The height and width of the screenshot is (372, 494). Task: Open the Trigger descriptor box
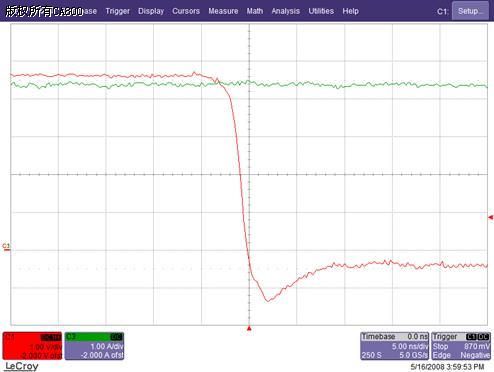tap(461, 346)
